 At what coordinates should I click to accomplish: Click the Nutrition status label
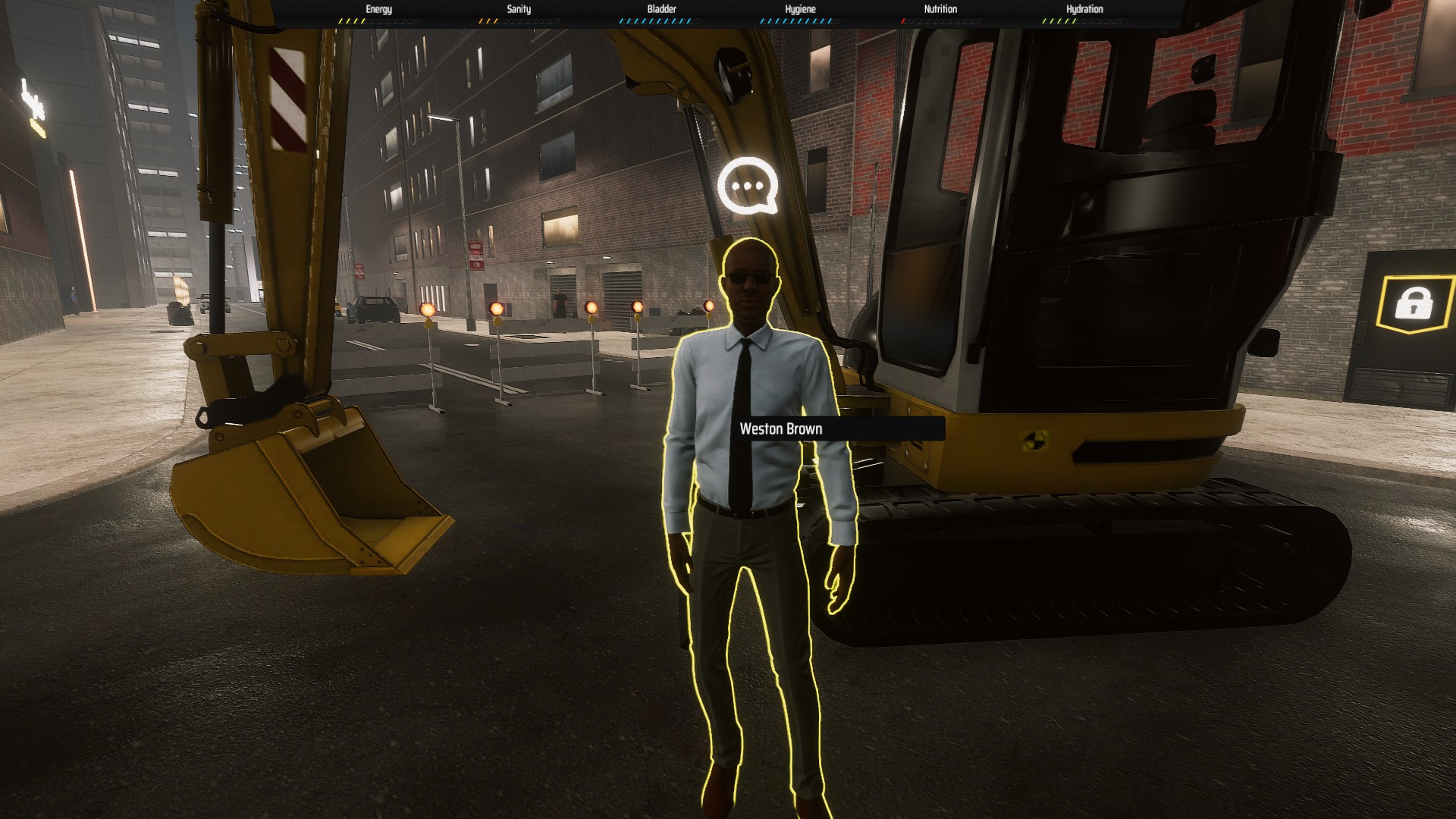(940, 9)
